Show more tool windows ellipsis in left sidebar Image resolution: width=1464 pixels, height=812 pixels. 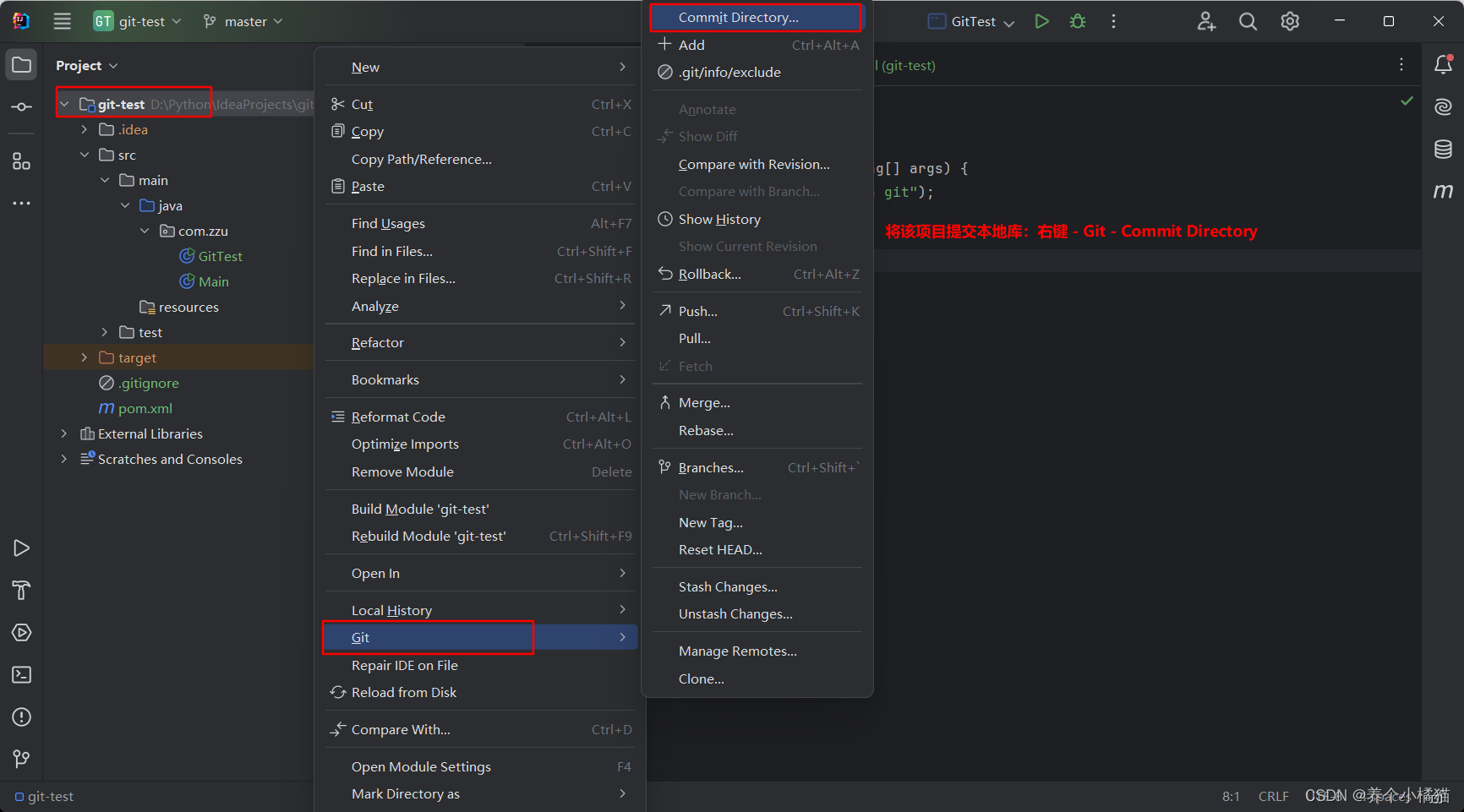22,203
